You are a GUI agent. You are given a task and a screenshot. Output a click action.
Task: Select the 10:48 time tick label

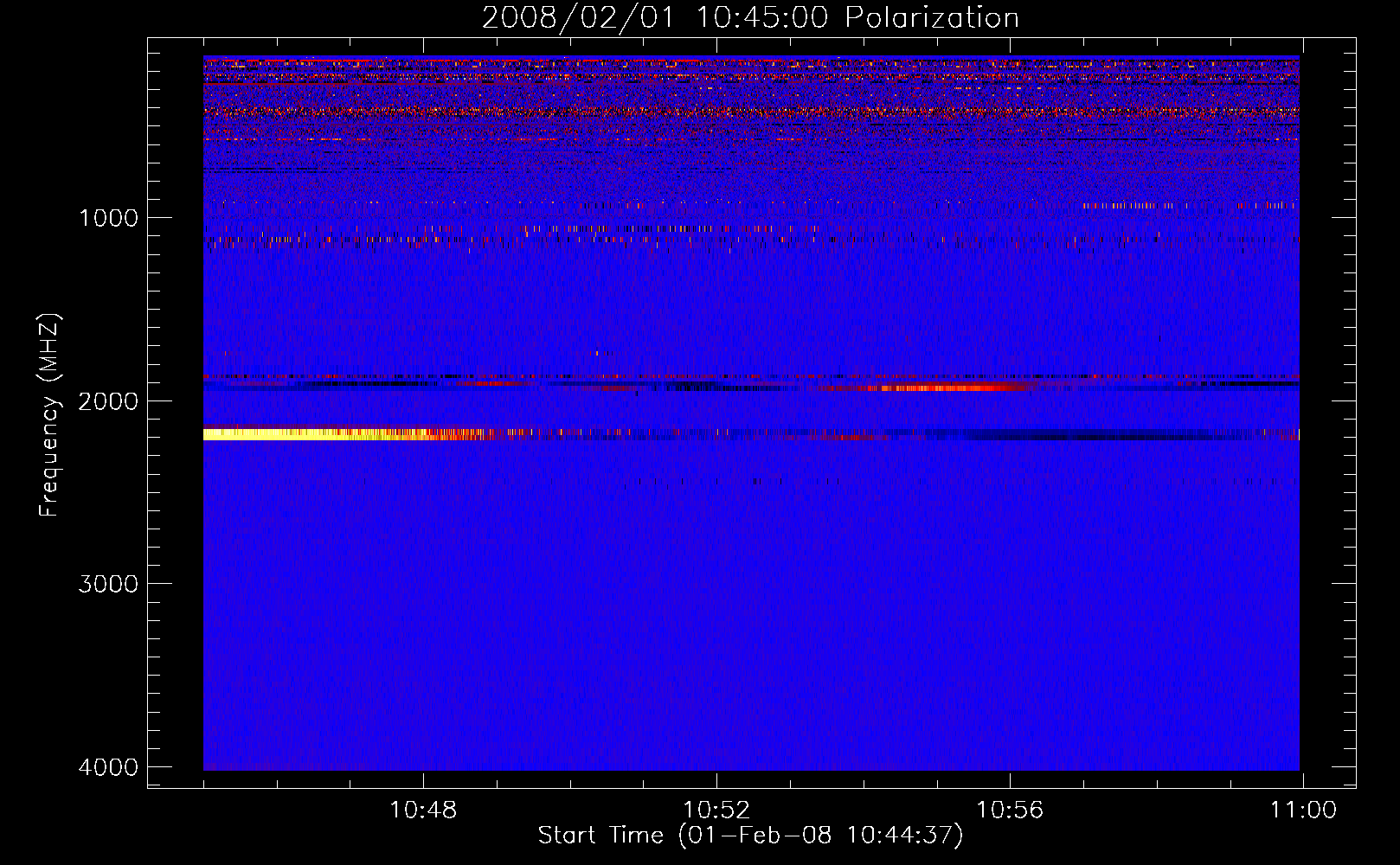[x=422, y=811]
